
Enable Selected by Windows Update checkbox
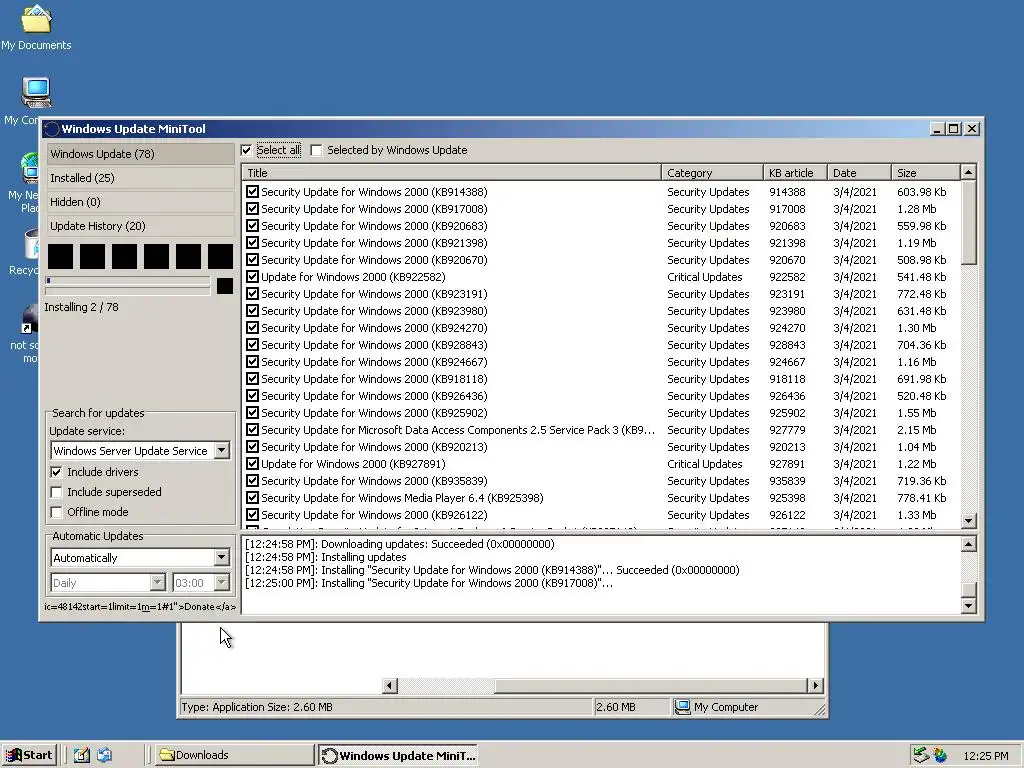[316, 150]
